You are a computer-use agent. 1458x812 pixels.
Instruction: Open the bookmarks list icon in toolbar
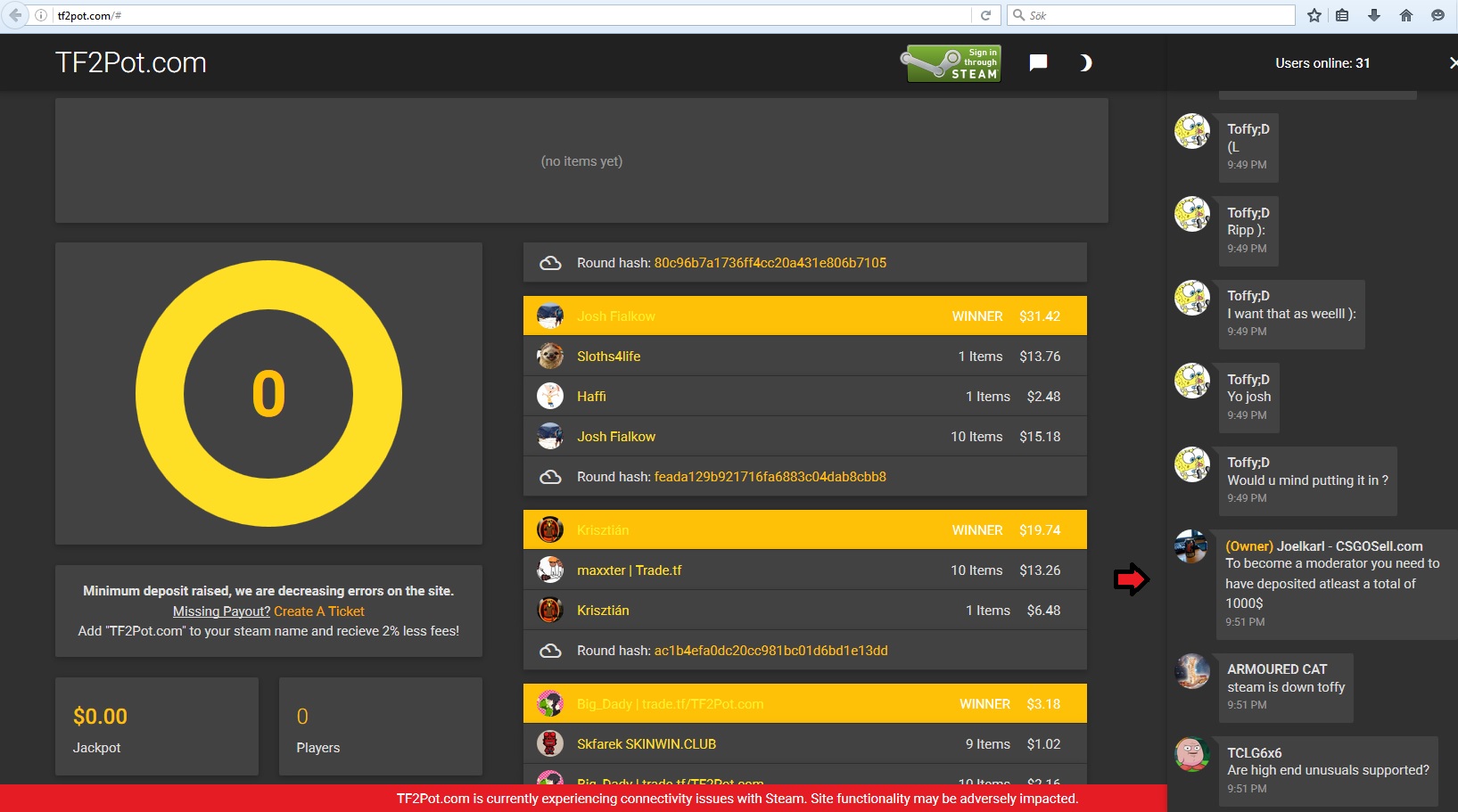tap(1342, 15)
